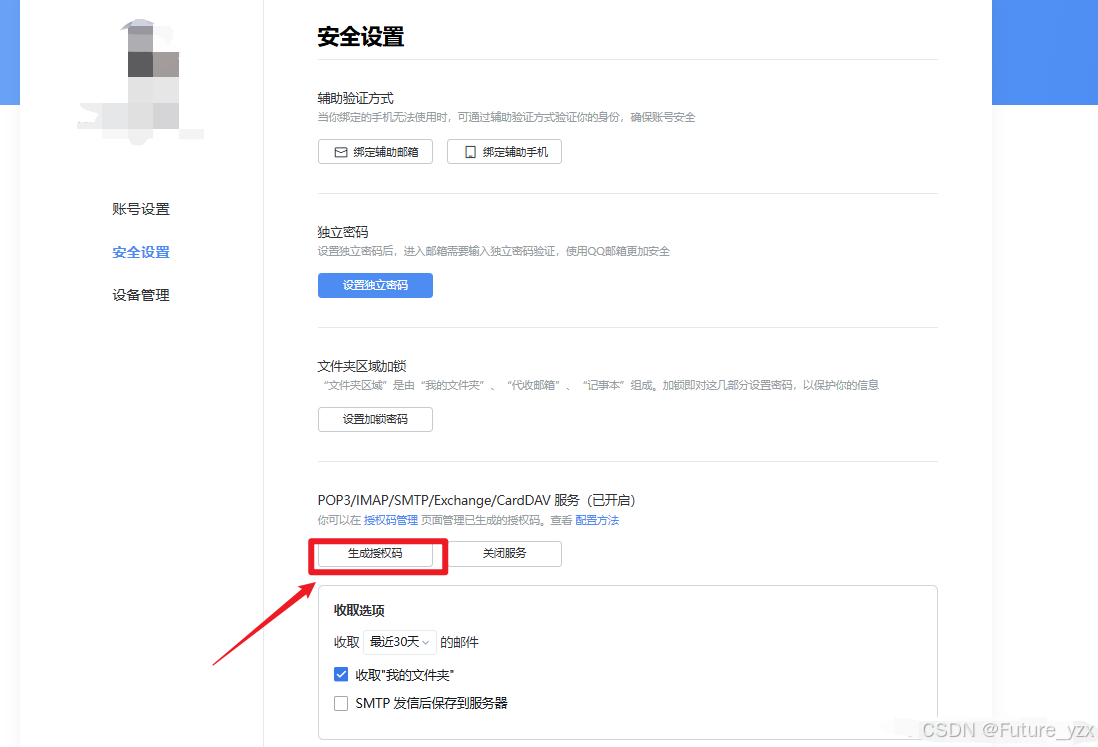Viewport: 1098px width, 747px height.
Task: Open the 配置方法 link
Action: click(x=597, y=520)
